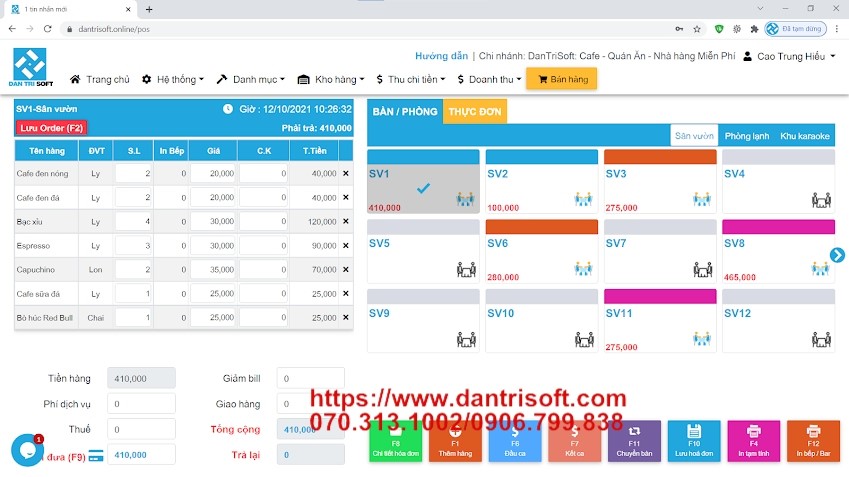Click the Bán hàng button
Viewport: 849px width, 477px height.
pos(561,79)
